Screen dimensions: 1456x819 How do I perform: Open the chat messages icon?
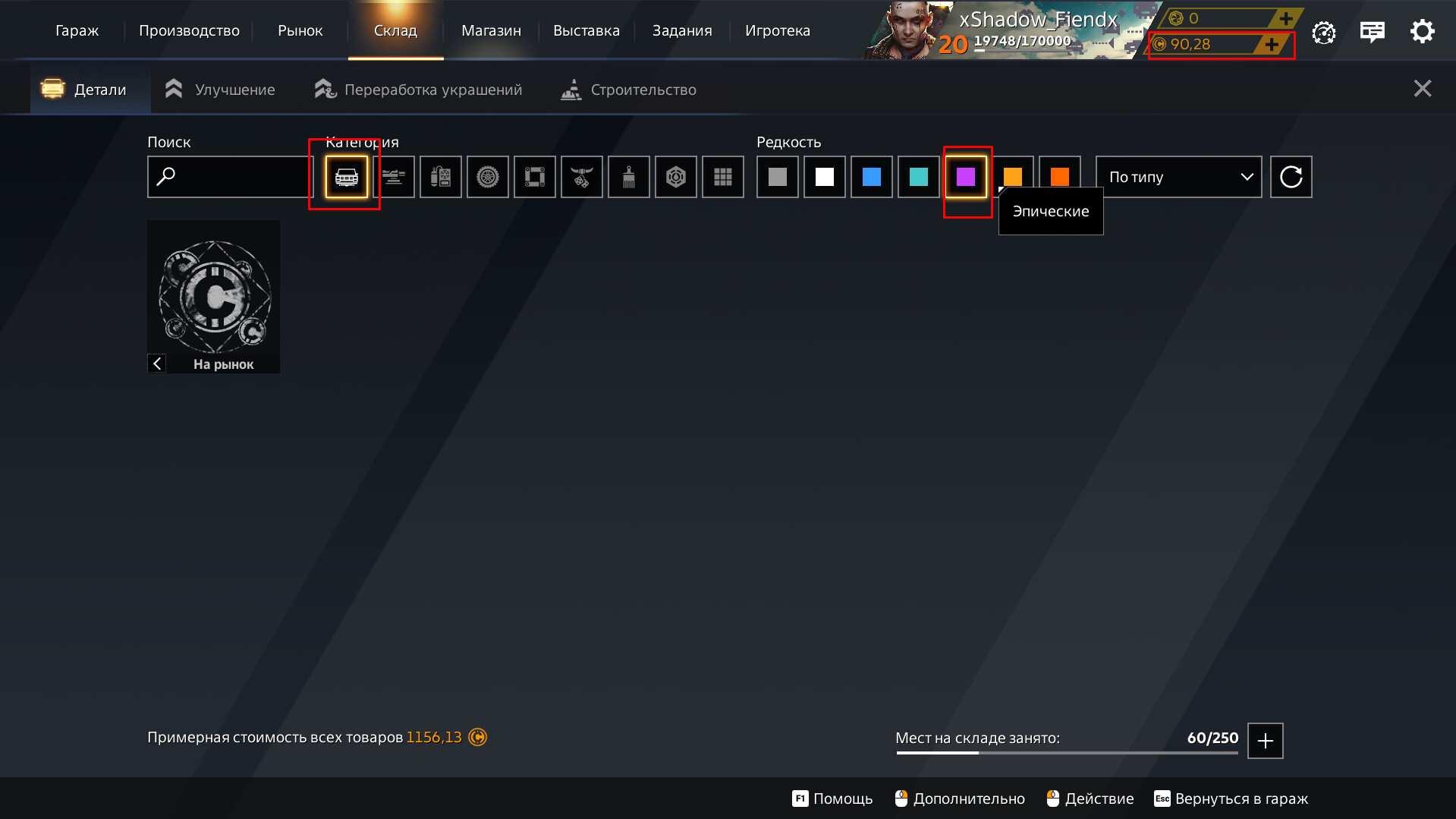pos(1373,32)
